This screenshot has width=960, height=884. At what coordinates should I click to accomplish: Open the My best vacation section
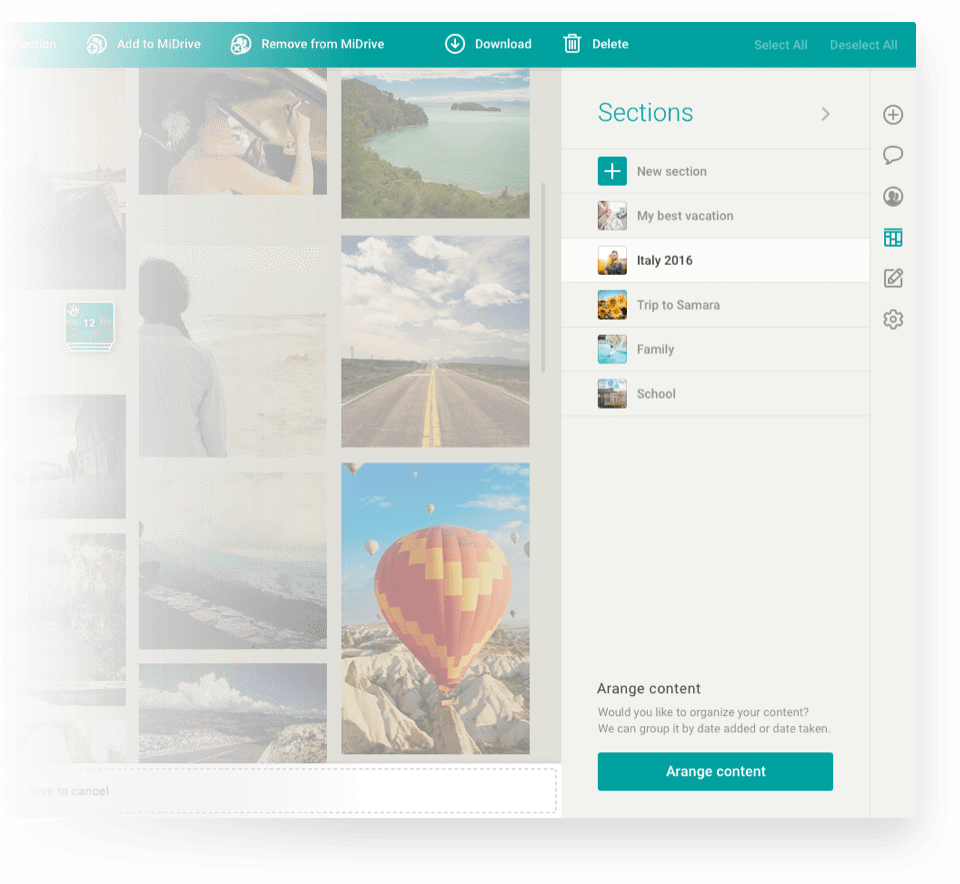pyautogui.click(x=684, y=216)
